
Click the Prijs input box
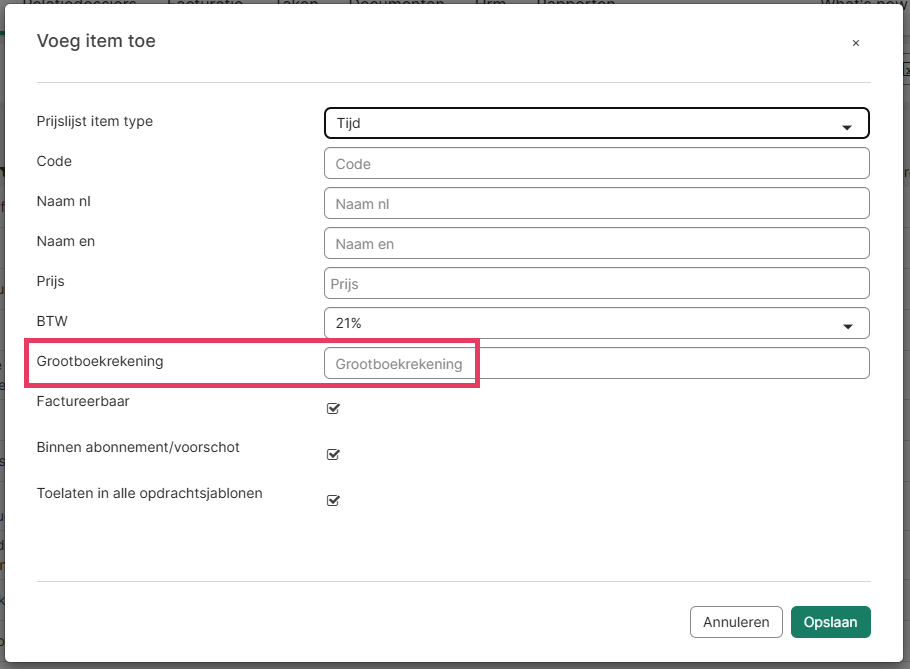(x=596, y=283)
